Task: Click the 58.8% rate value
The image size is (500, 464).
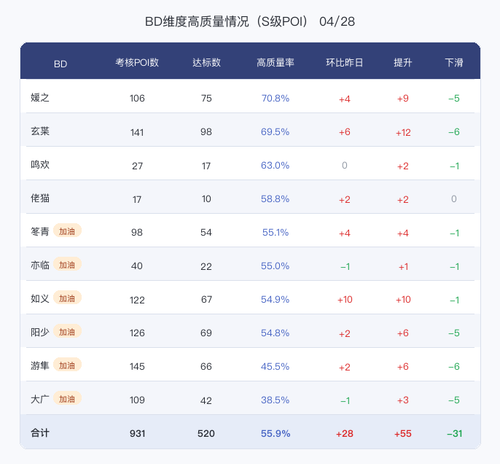Action: pyautogui.click(x=275, y=199)
